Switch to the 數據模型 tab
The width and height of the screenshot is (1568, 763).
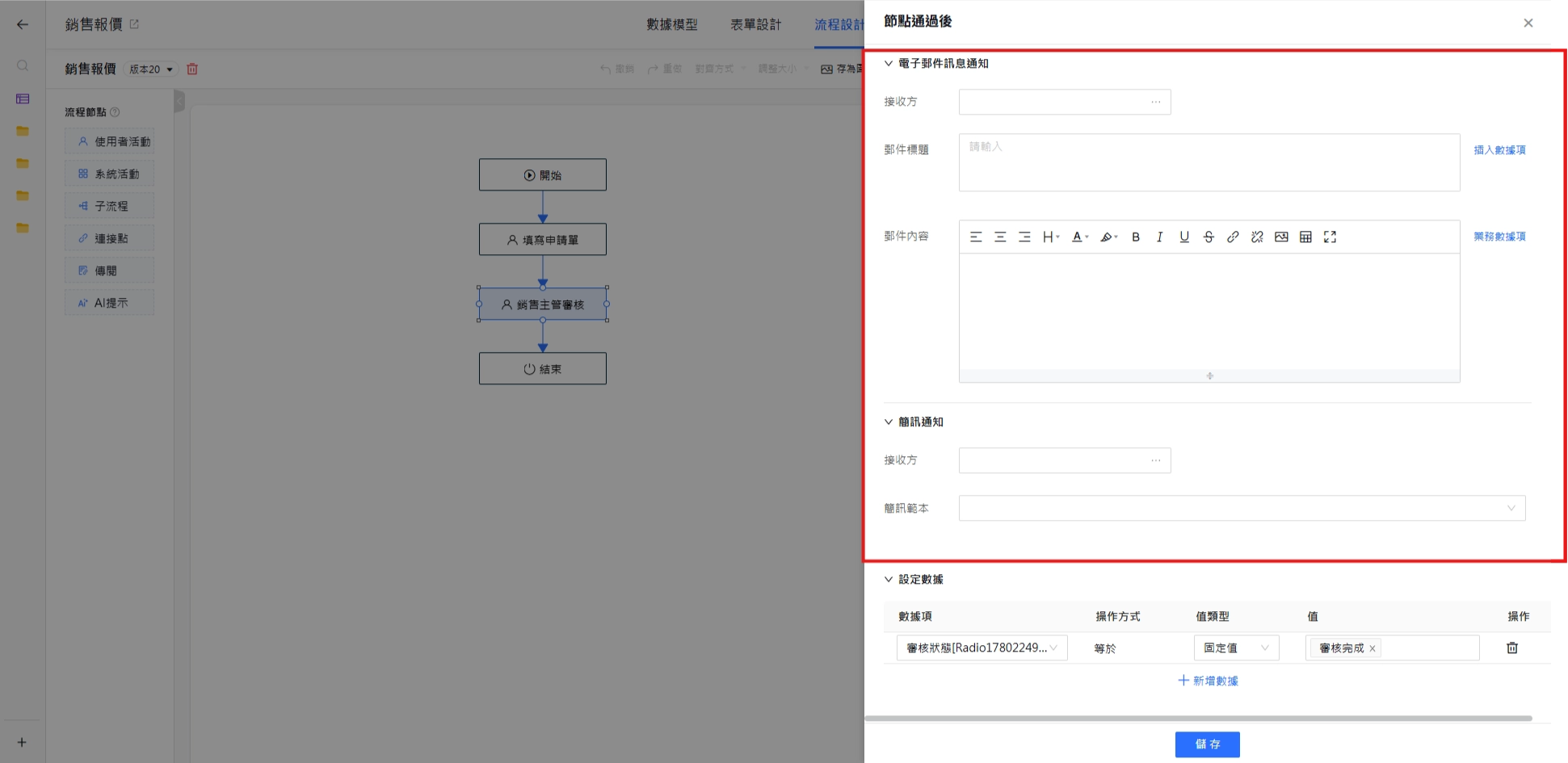[672, 24]
